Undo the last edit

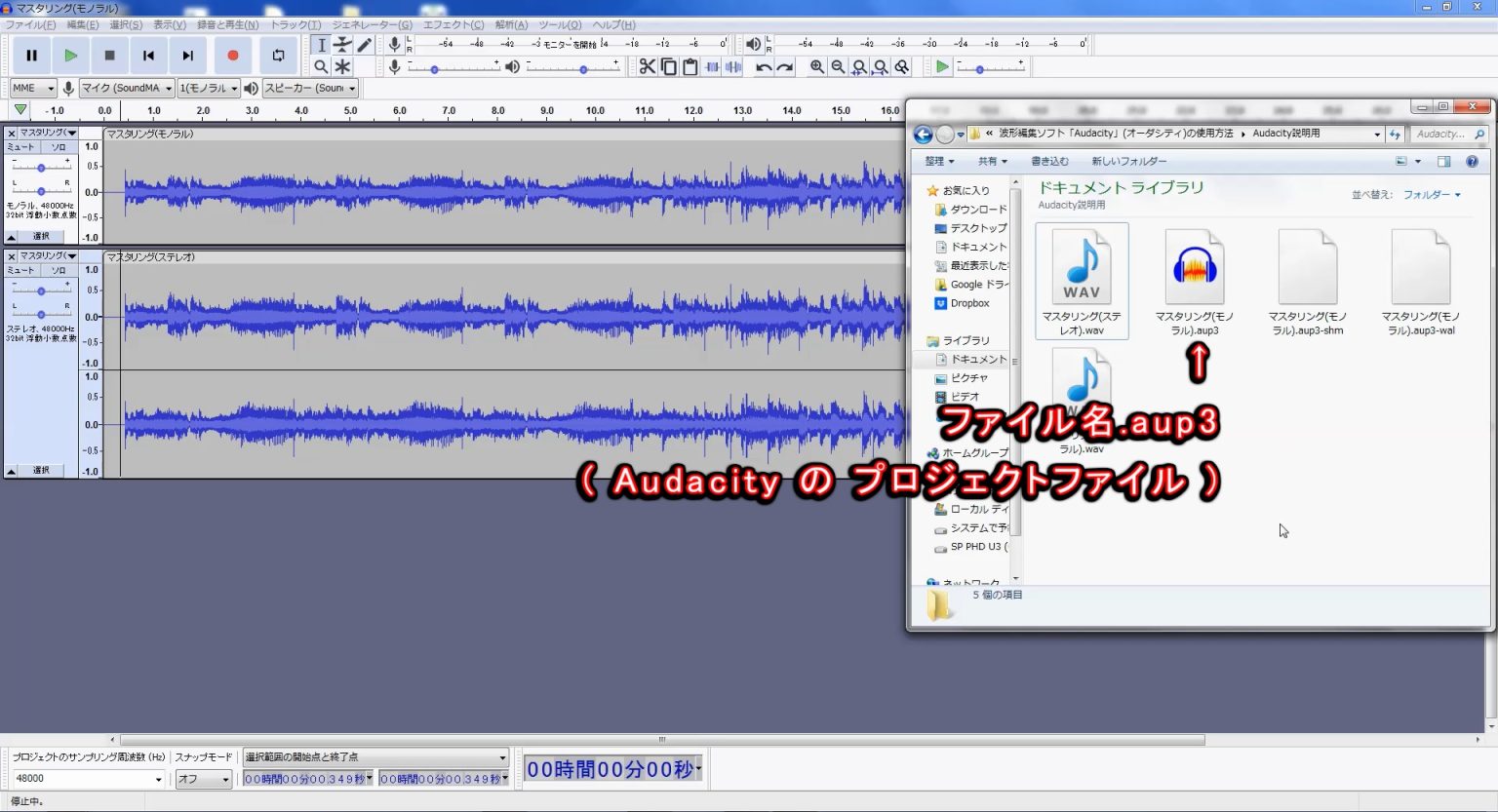763,66
